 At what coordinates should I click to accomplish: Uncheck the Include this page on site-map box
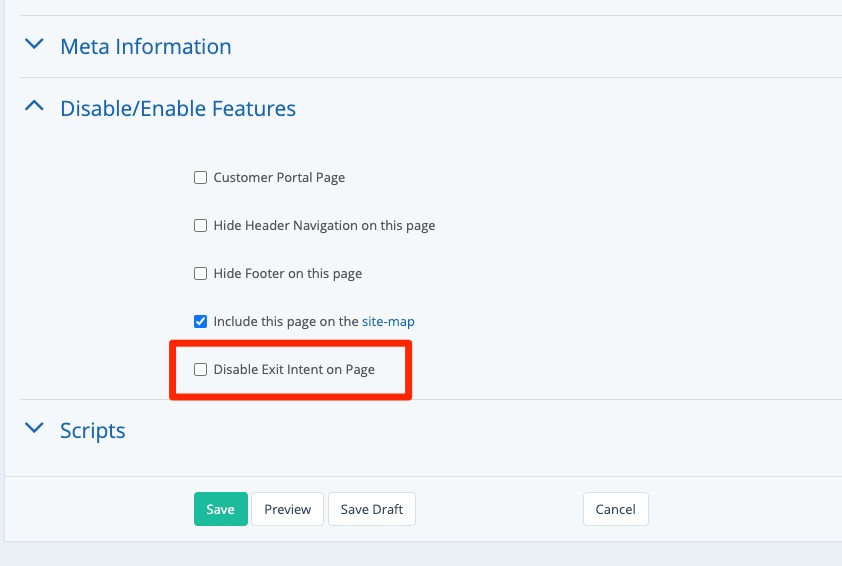pos(200,322)
